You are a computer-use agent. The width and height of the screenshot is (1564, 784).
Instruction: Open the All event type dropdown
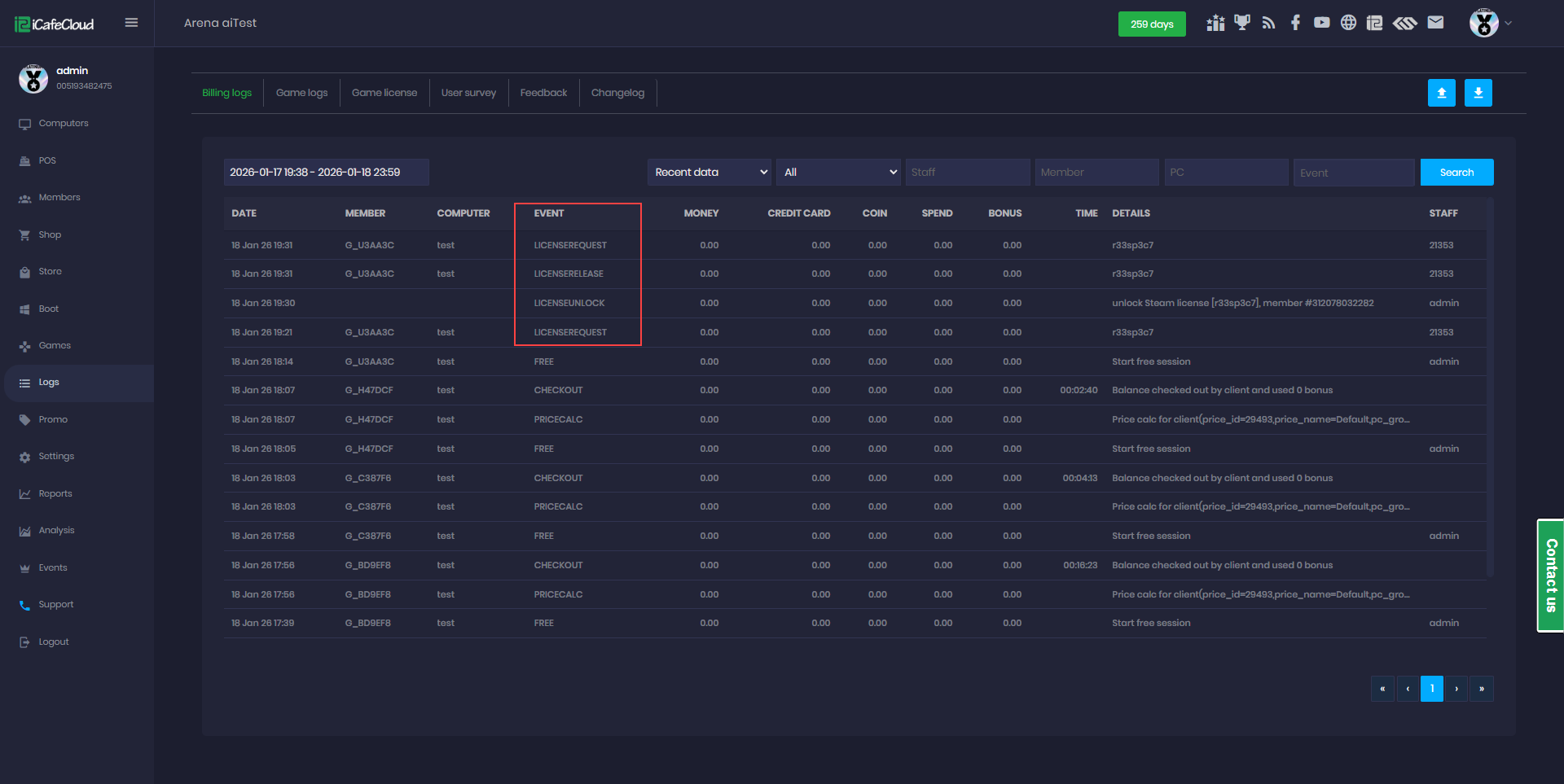(x=838, y=173)
